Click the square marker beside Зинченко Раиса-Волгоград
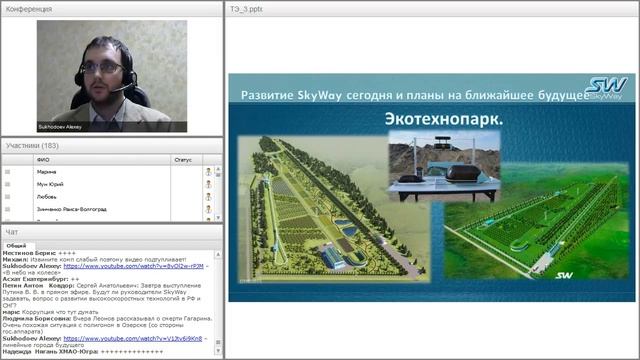Viewport: 640px width, 360px height. click(x=7, y=209)
